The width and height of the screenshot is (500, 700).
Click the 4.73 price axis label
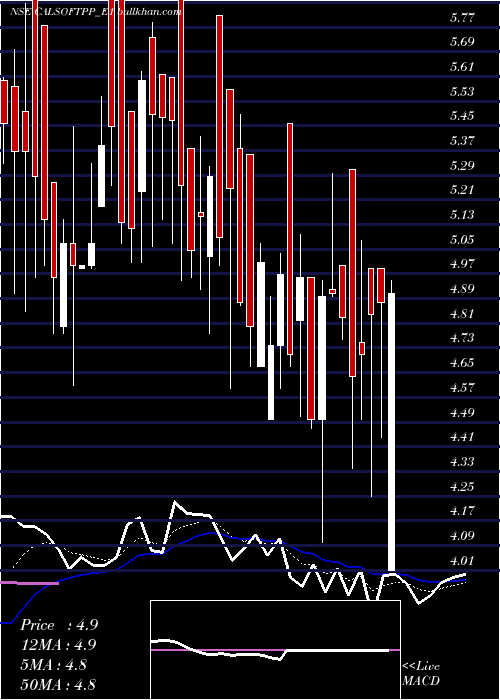pos(462,338)
